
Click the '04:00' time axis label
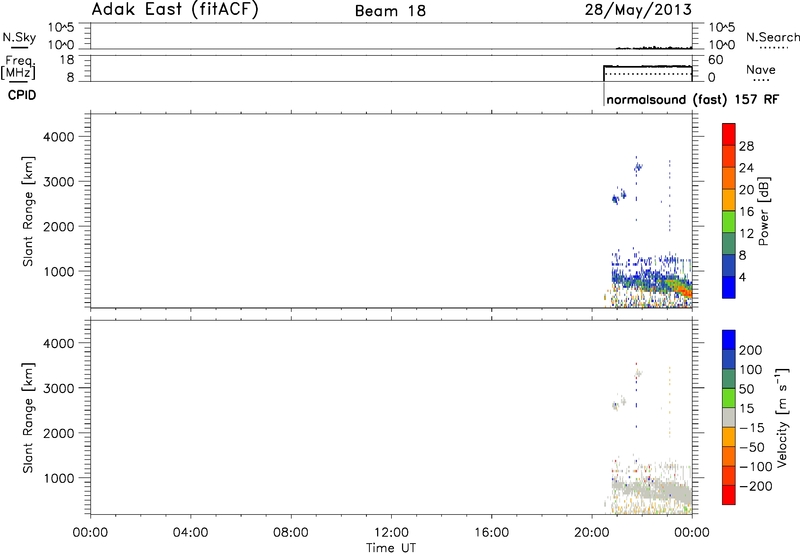tap(190, 533)
